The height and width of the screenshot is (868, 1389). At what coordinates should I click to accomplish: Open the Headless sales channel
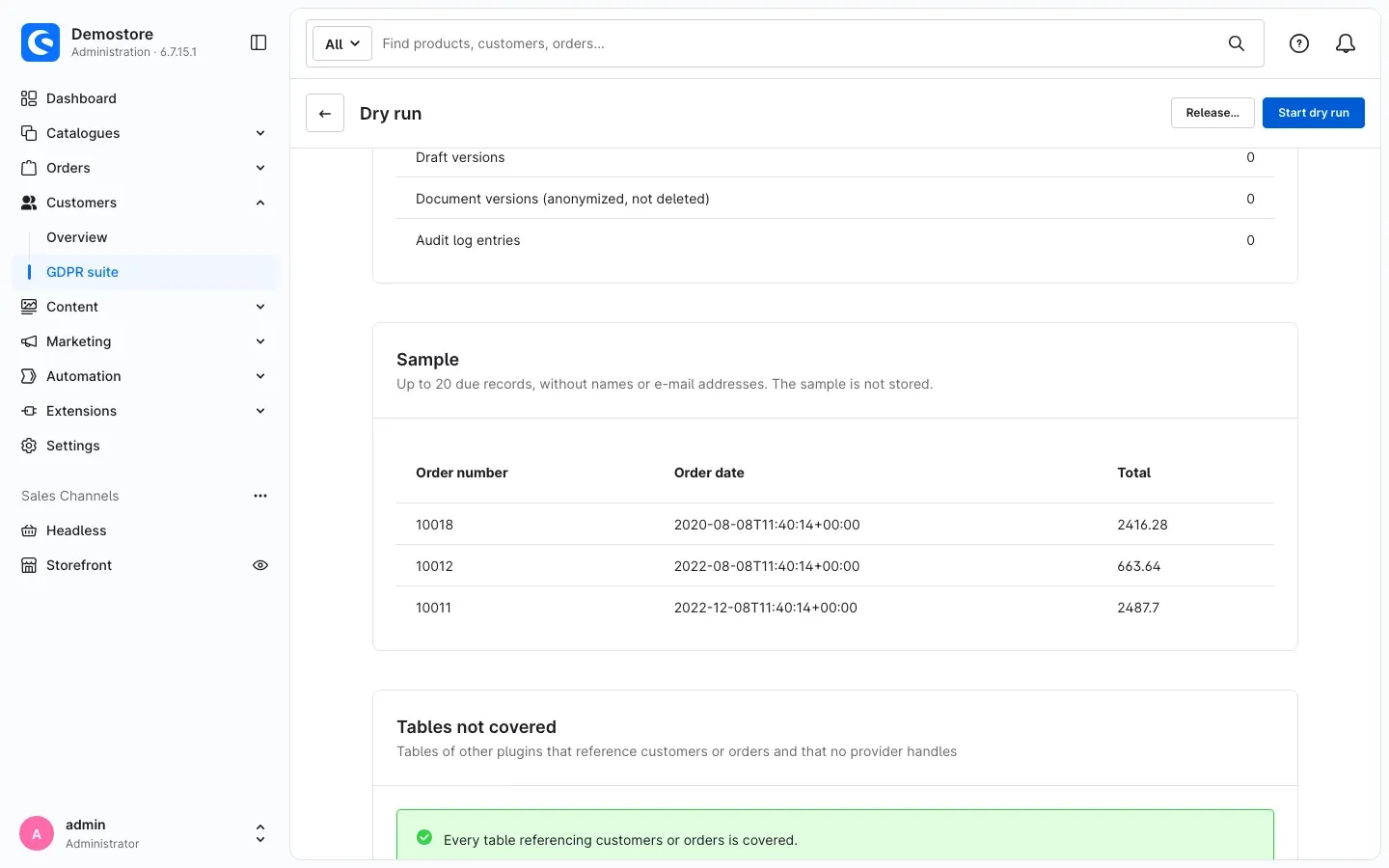[76, 530]
